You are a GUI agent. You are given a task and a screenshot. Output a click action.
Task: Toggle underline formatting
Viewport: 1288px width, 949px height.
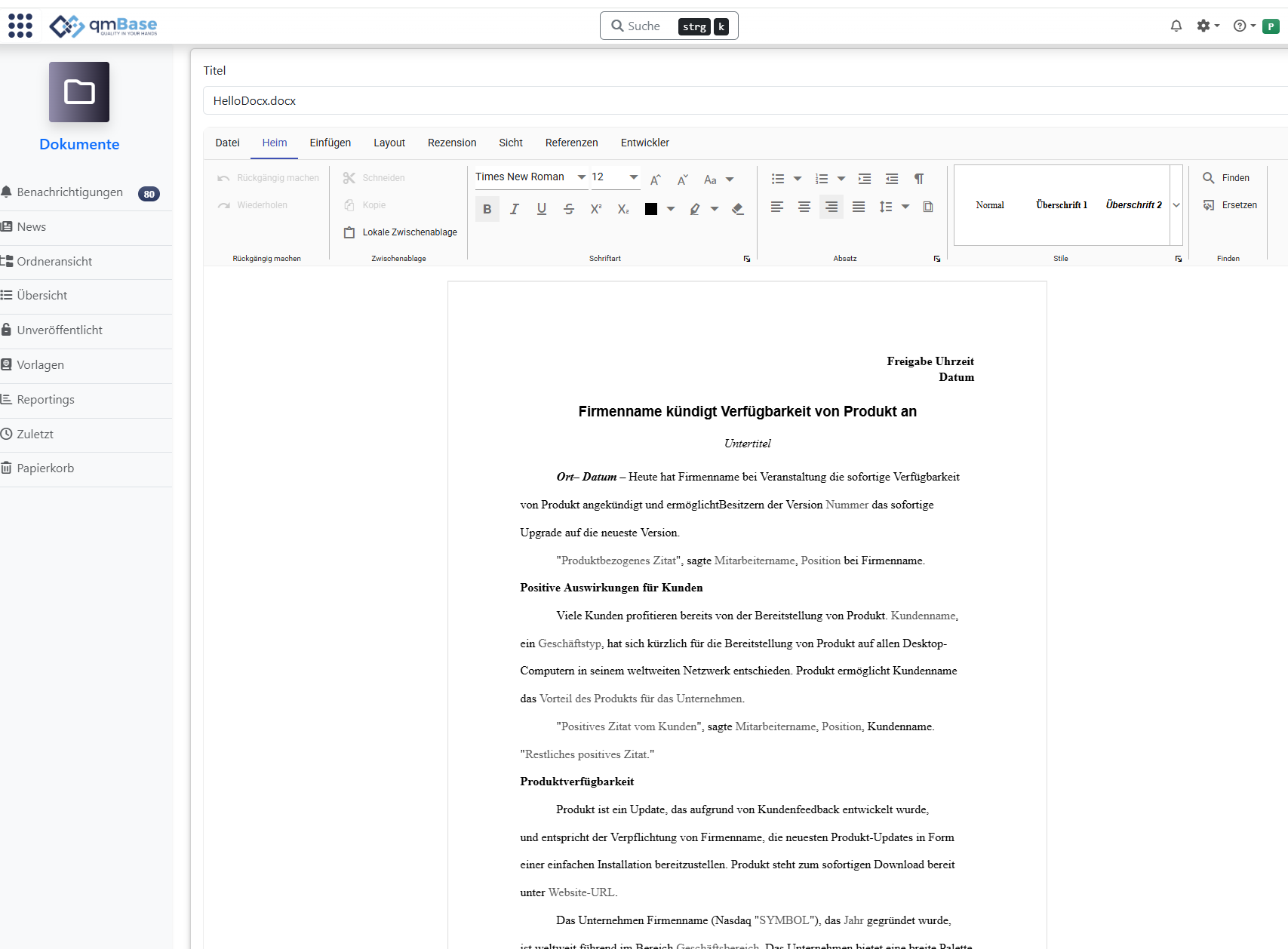542,209
